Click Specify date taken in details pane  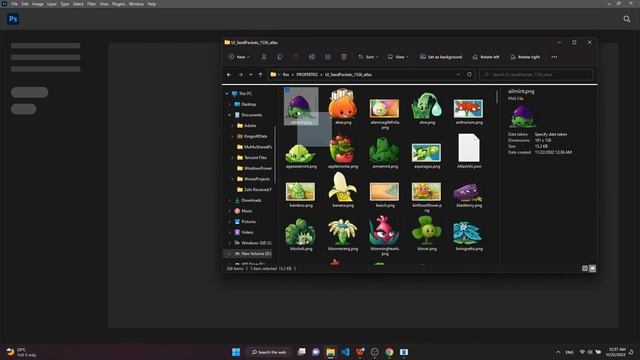tap(551, 134)
